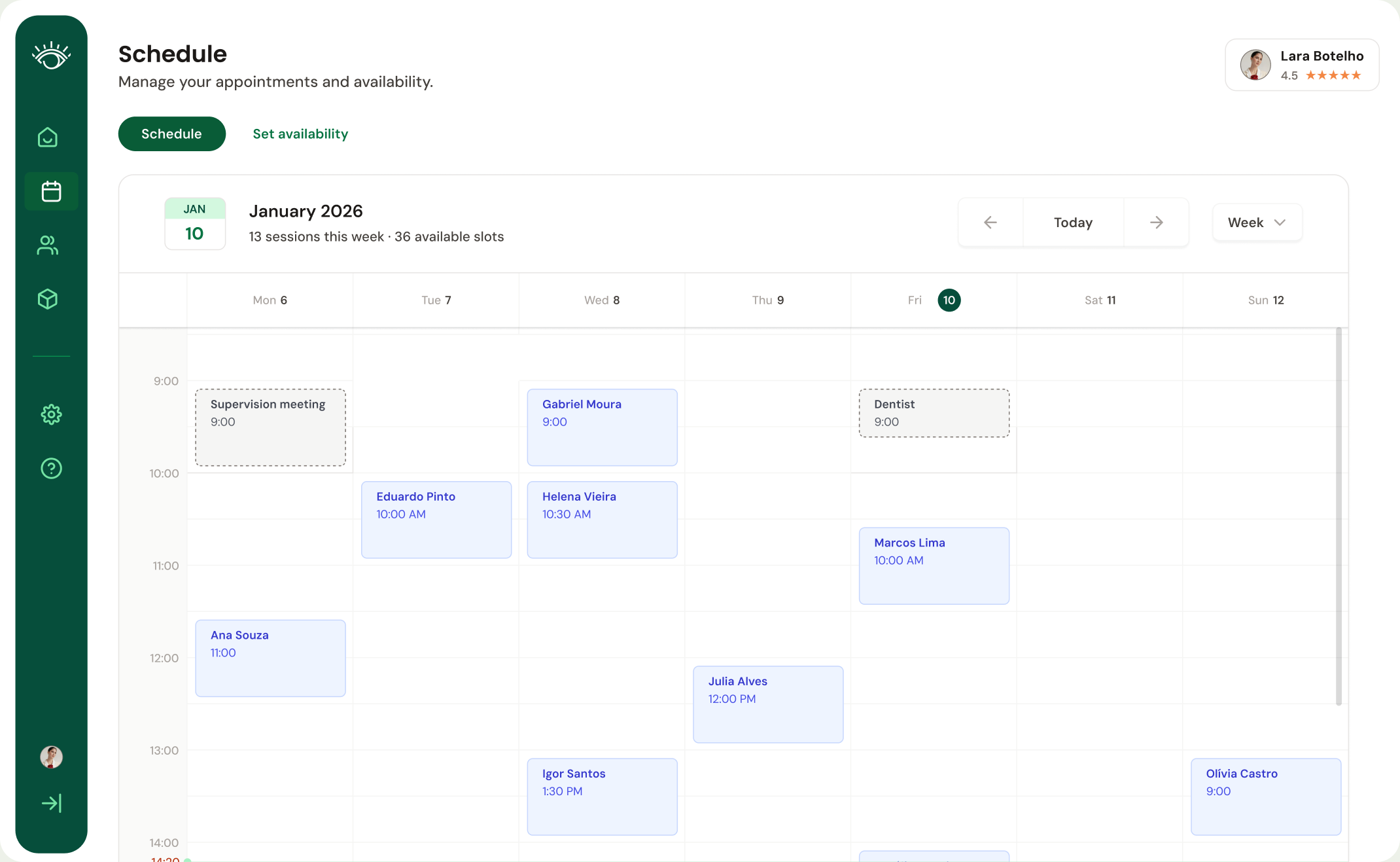The image size is (1400, 862).
Task: Select Fri 10 highlighted day
Action: click(x=949, y=300)
